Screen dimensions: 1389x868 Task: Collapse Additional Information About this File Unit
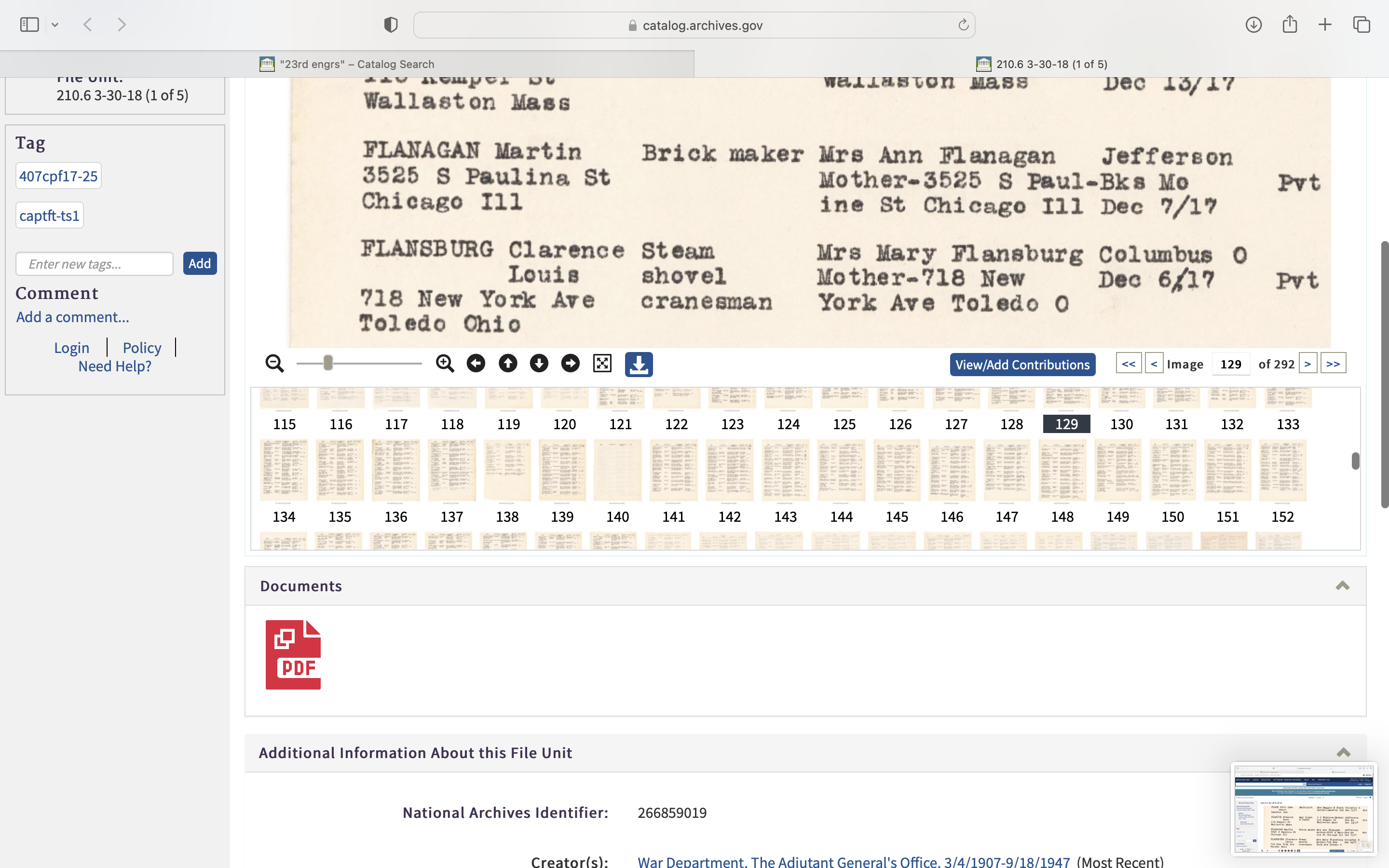(1343, 752)
